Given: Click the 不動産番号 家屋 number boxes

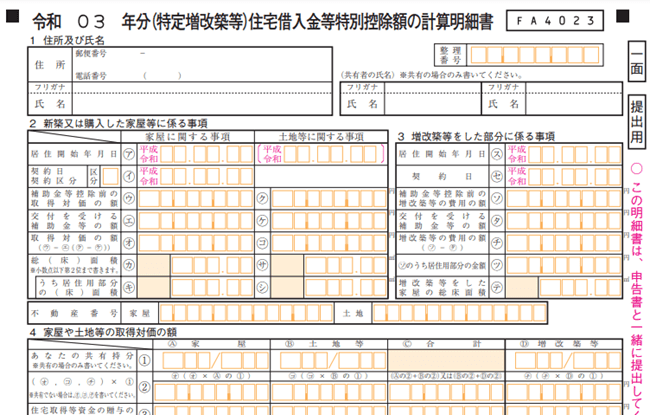Looking at the screenshot, I should 247,313.
